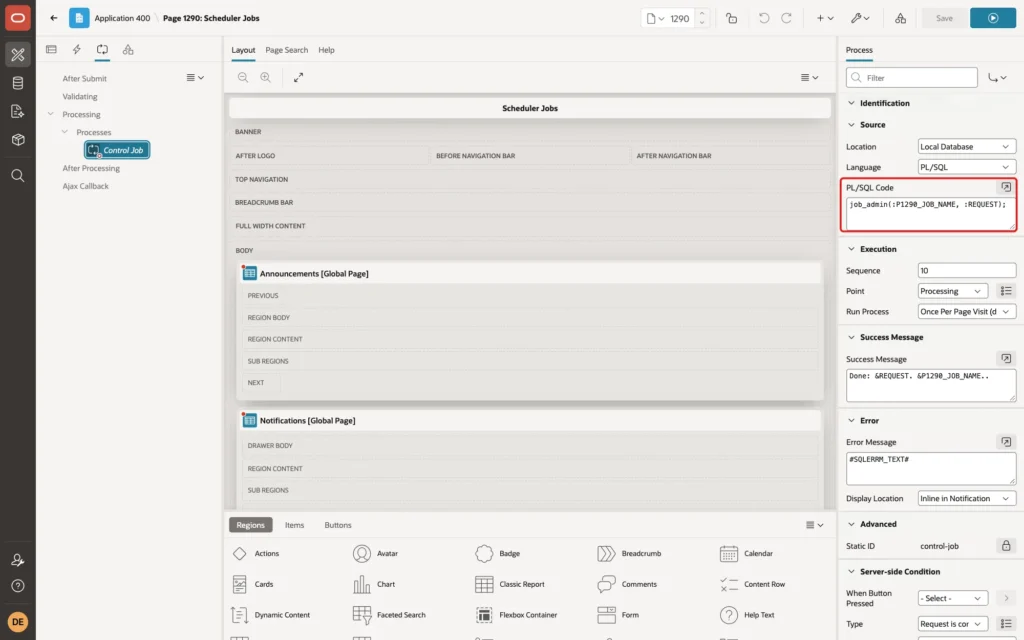The width and height of the screenshot is (1024, 640).
Task: Open condition Type dropdown
Action: point(952,624)
